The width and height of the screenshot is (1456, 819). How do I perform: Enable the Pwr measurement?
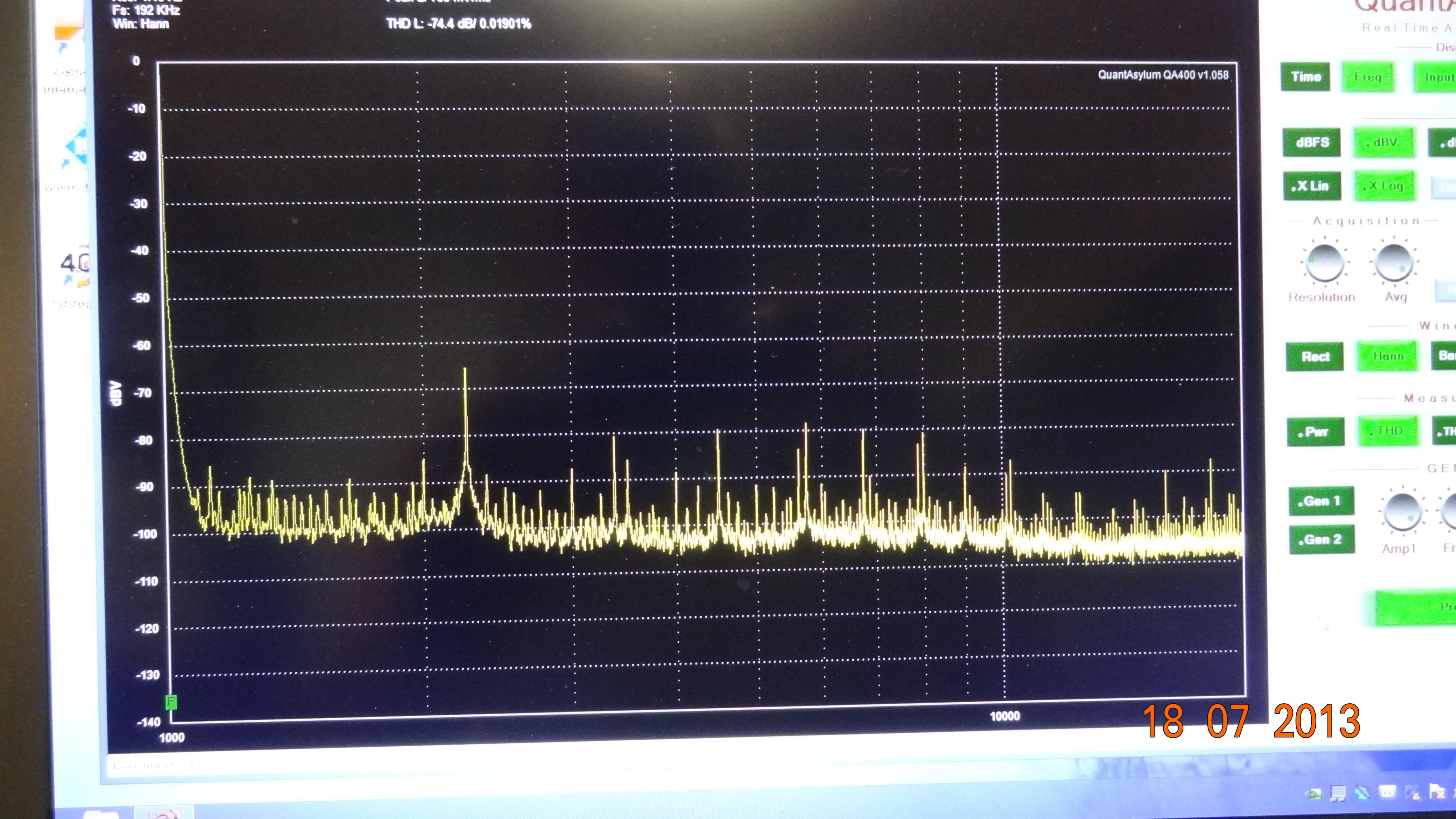[1315, 432]
